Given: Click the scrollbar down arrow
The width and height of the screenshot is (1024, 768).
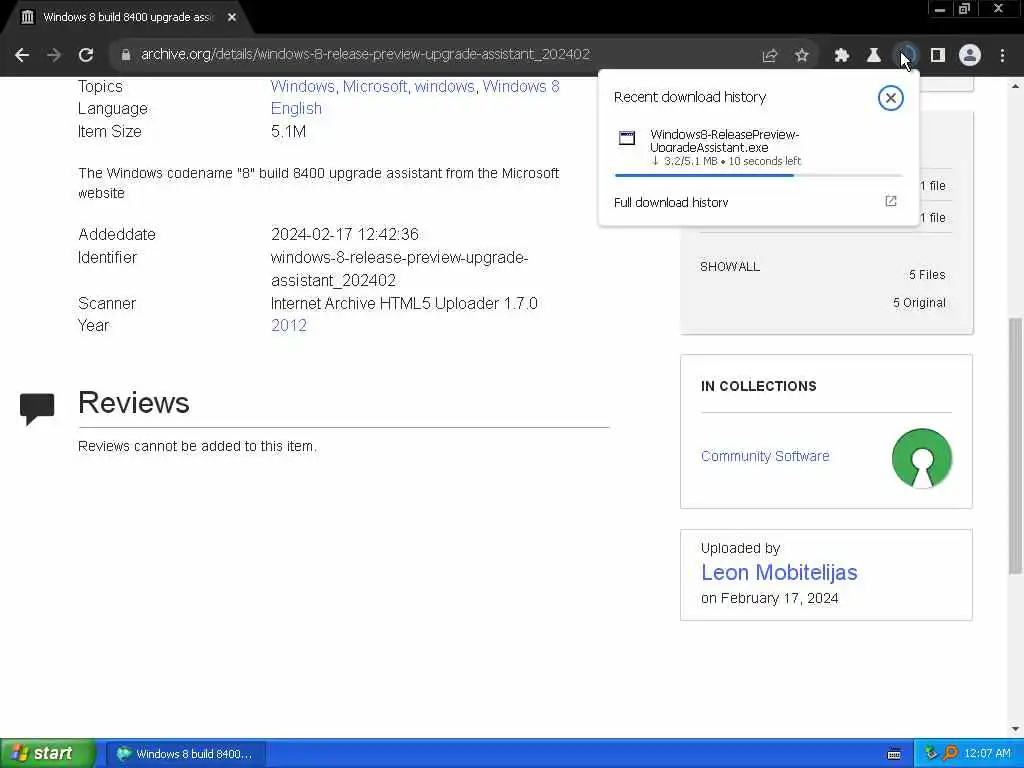Looking at the screenshot, I should point(1016,729).
